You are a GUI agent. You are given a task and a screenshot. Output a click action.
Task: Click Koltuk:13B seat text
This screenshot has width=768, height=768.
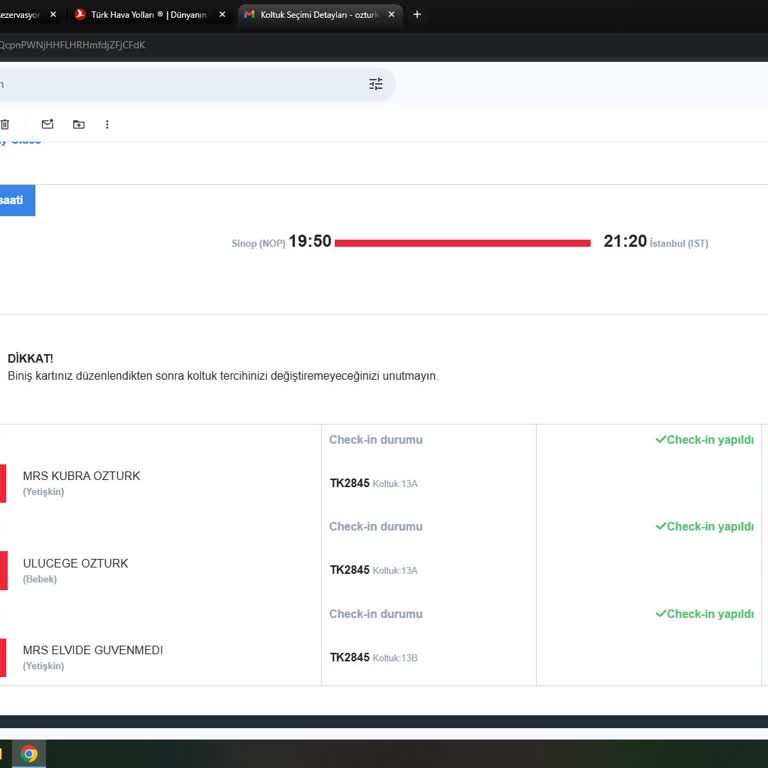point(395,658)
